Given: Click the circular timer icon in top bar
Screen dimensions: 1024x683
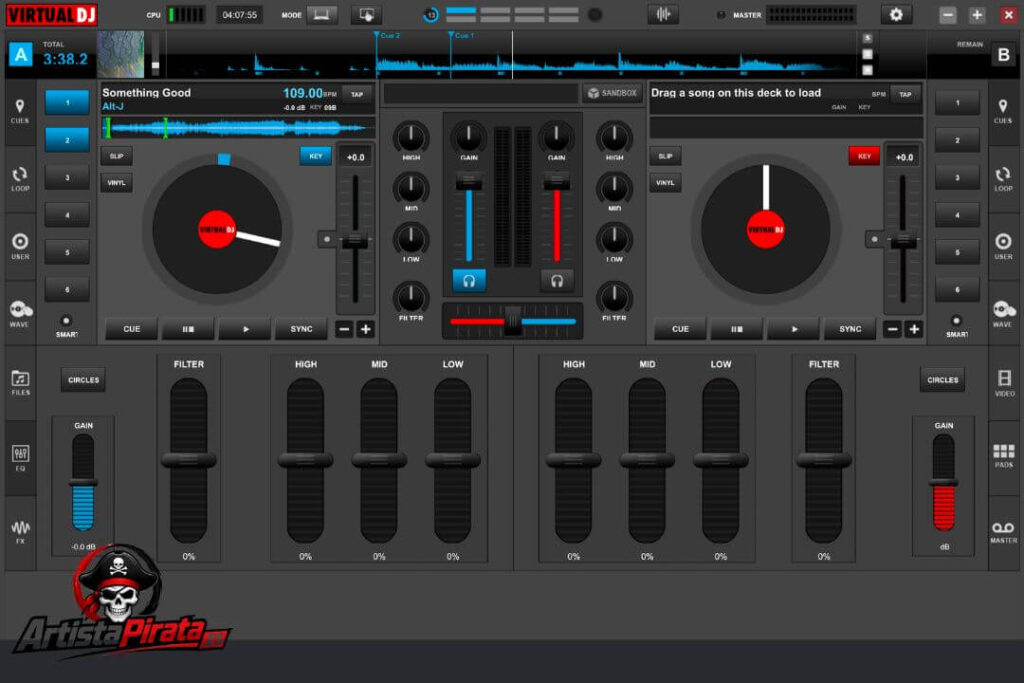Looking at the screenshot, I should [431, 14].
